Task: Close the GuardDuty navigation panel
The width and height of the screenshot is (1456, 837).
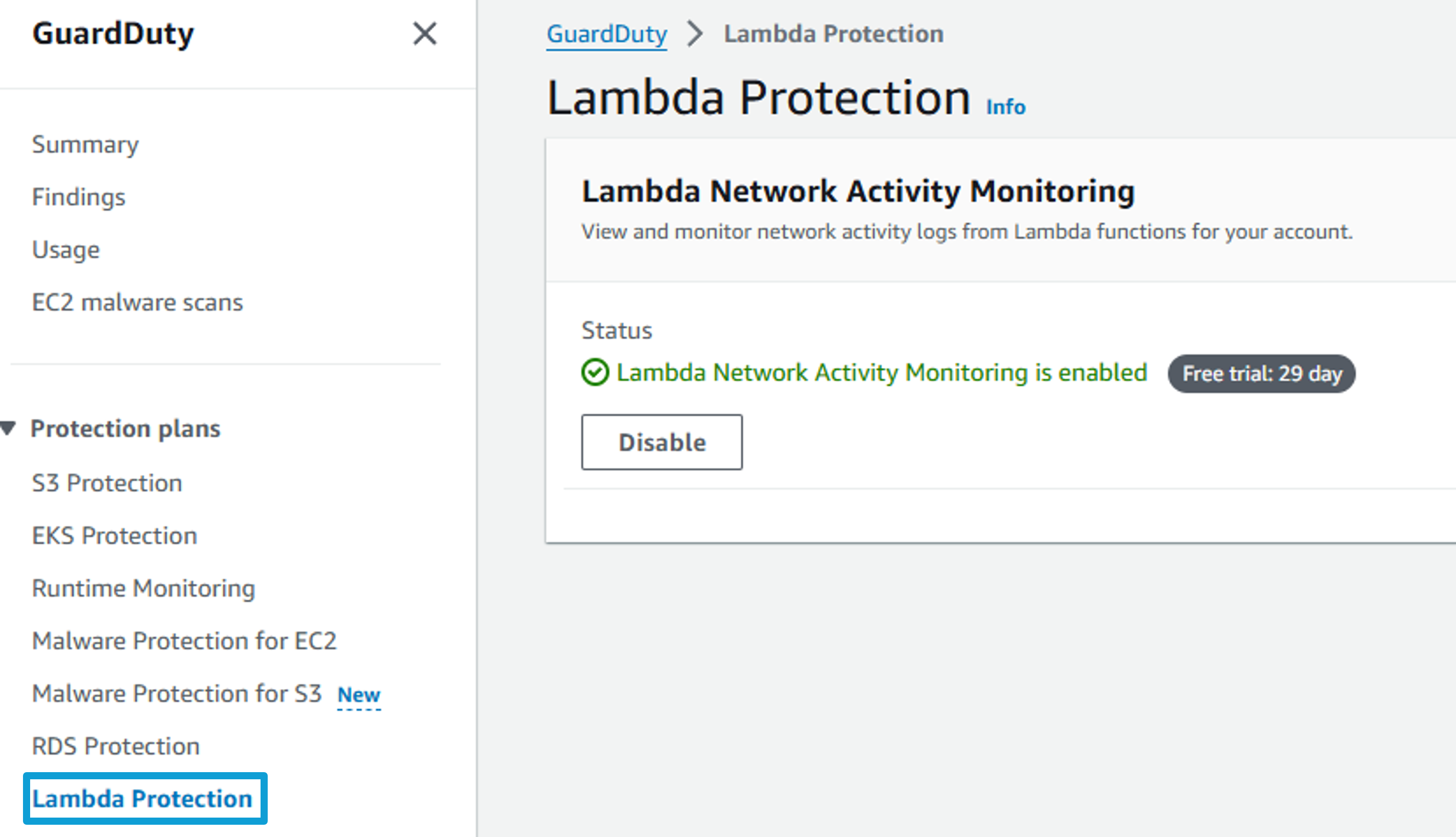Action: click(x=425, y=33)
